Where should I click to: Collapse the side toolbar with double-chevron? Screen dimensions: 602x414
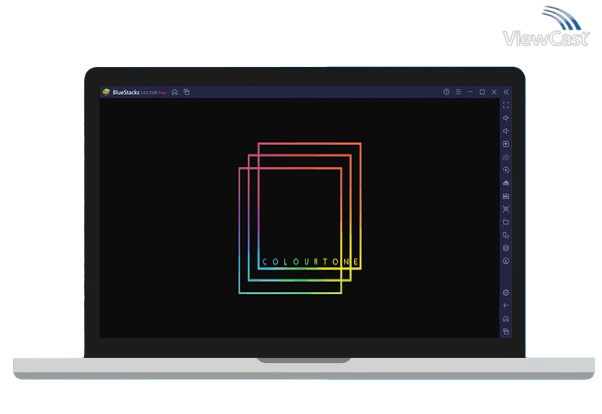pyautogui.click(x=506, y=92)
